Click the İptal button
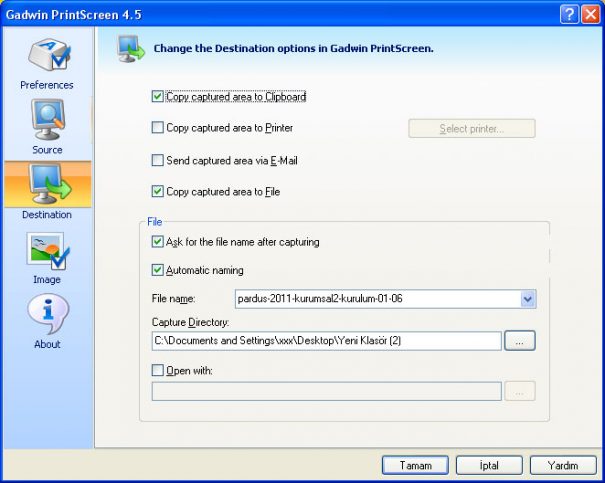 [x=489, y=466]
